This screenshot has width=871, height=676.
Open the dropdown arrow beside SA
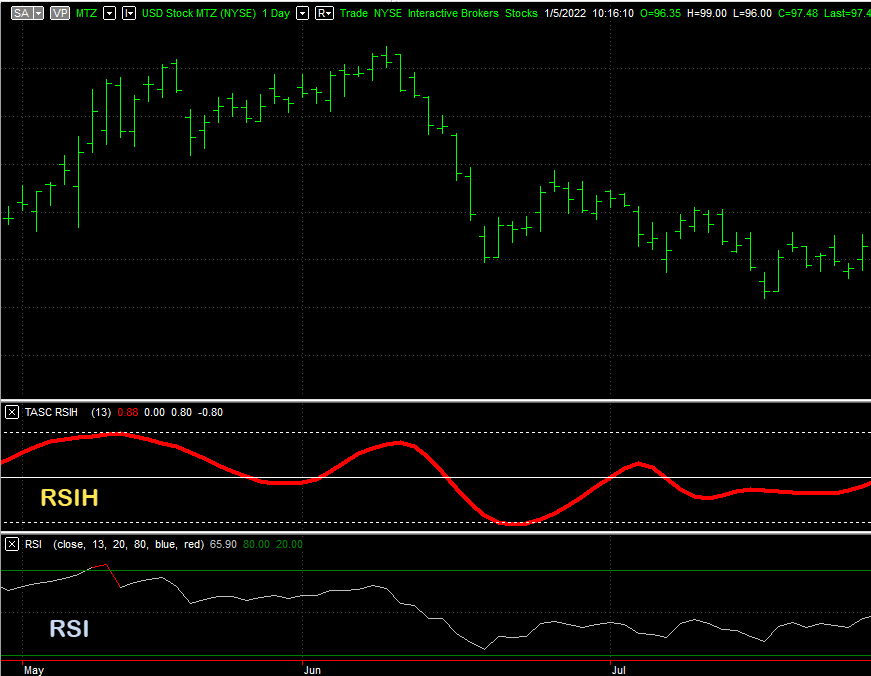38,13
